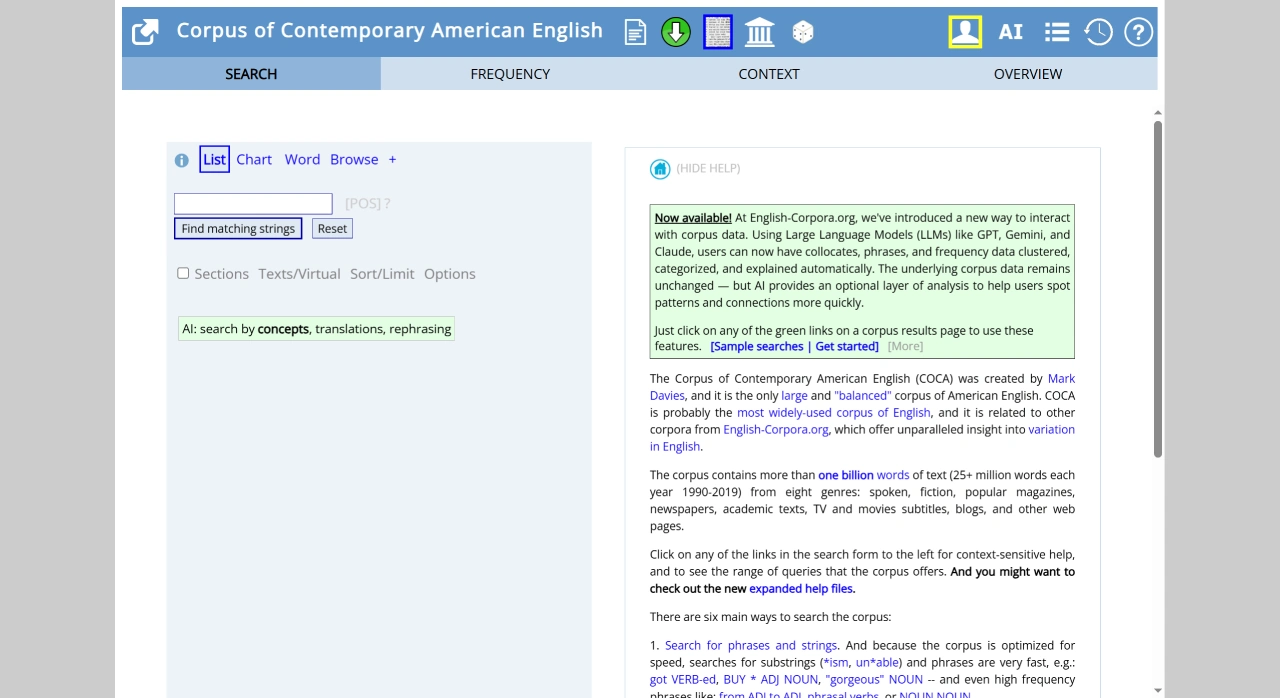Click the search word input field

[253, 204]
